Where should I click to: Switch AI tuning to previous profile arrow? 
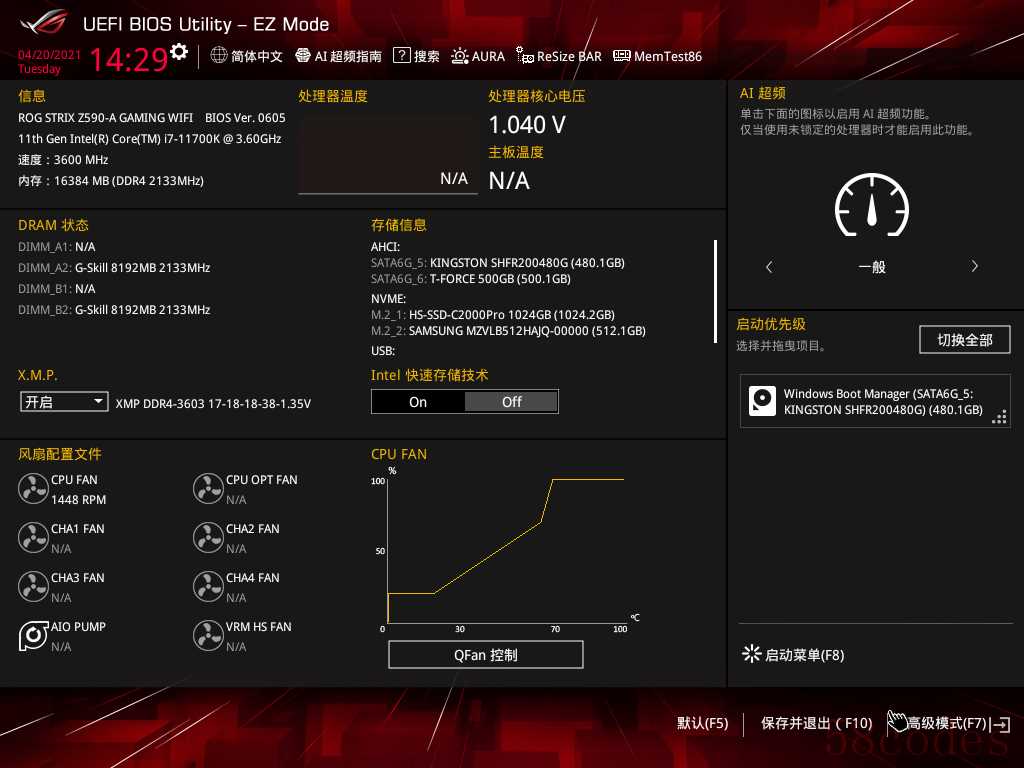pos(769,266)
